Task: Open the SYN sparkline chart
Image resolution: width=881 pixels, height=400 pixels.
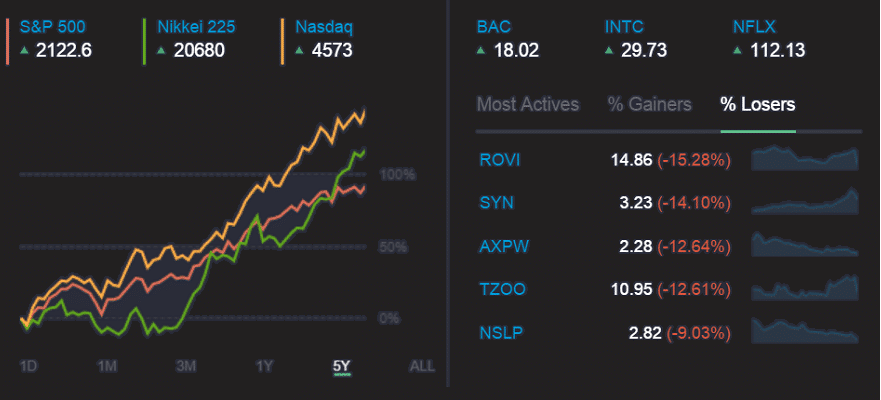Action: tap(805, 203)
